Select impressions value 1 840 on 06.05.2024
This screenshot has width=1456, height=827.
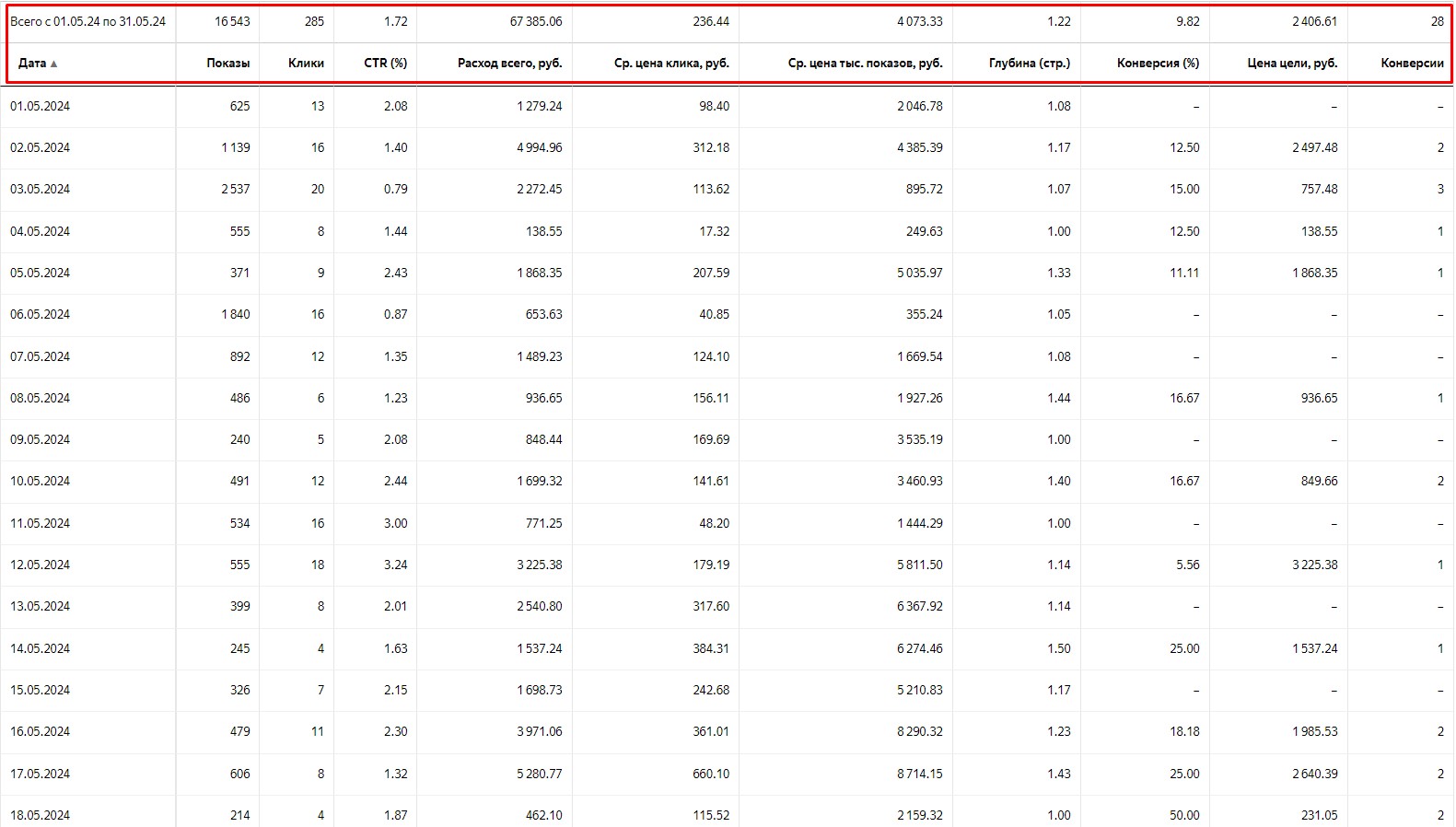click(236, 314)
